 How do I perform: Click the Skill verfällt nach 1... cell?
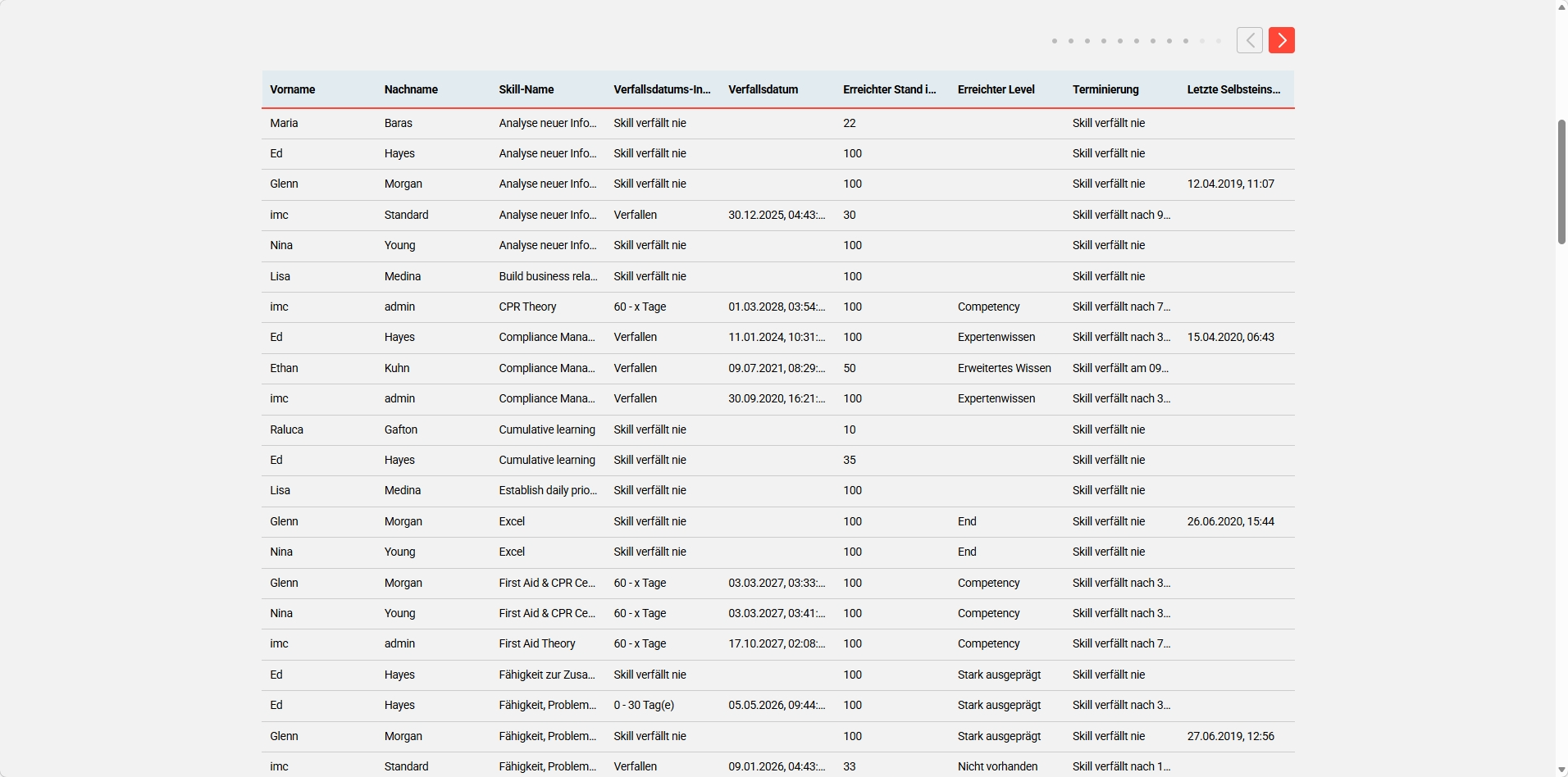pyautogui.click(x=1121, y=766)
